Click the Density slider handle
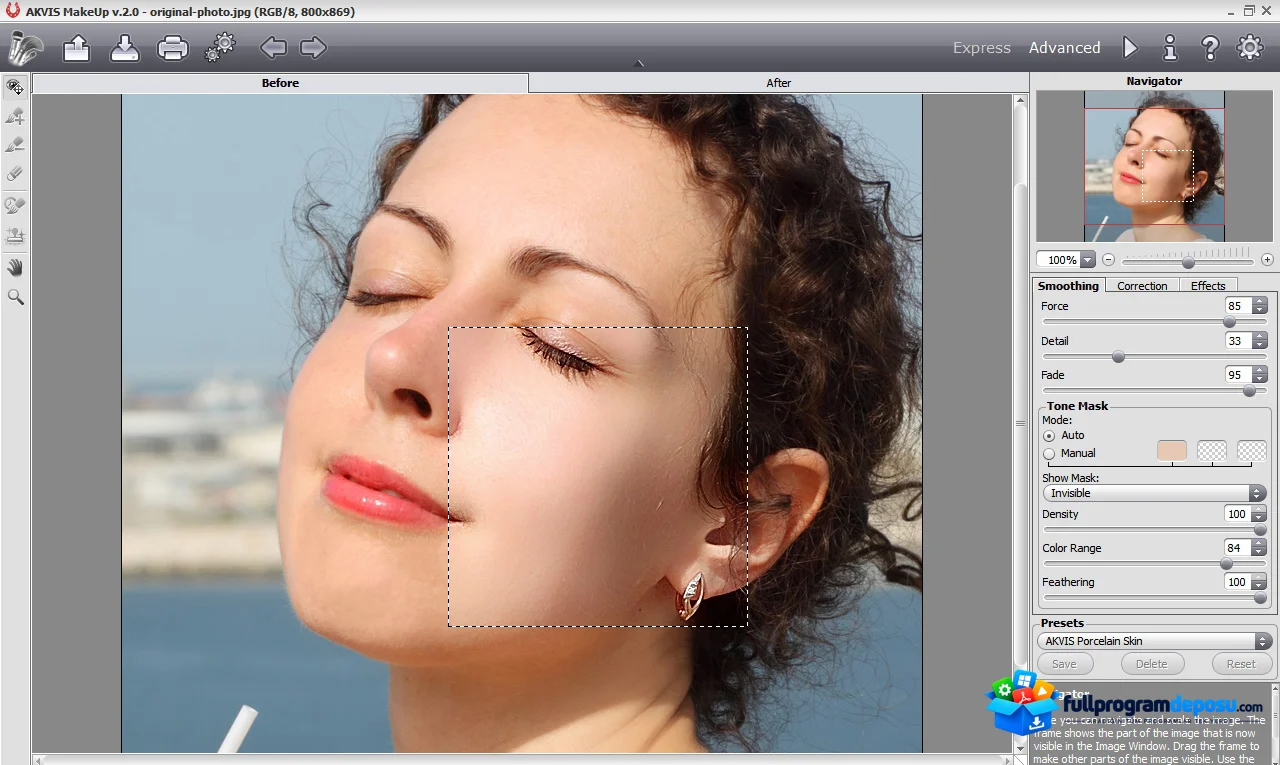This screenshot has width=1280, height=765. [1260, 530]
